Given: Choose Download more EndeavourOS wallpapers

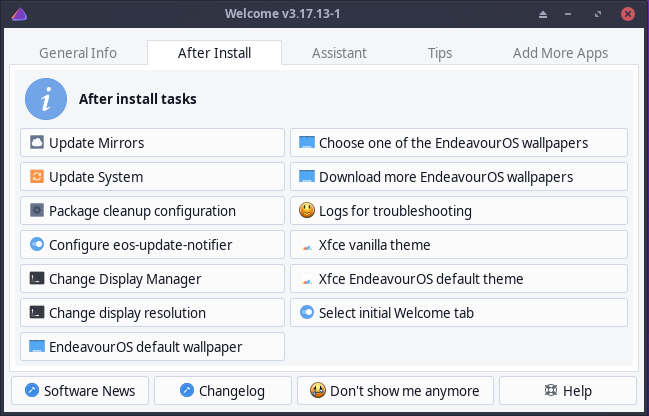Looking at the screenshot, I should coord(459,177).
